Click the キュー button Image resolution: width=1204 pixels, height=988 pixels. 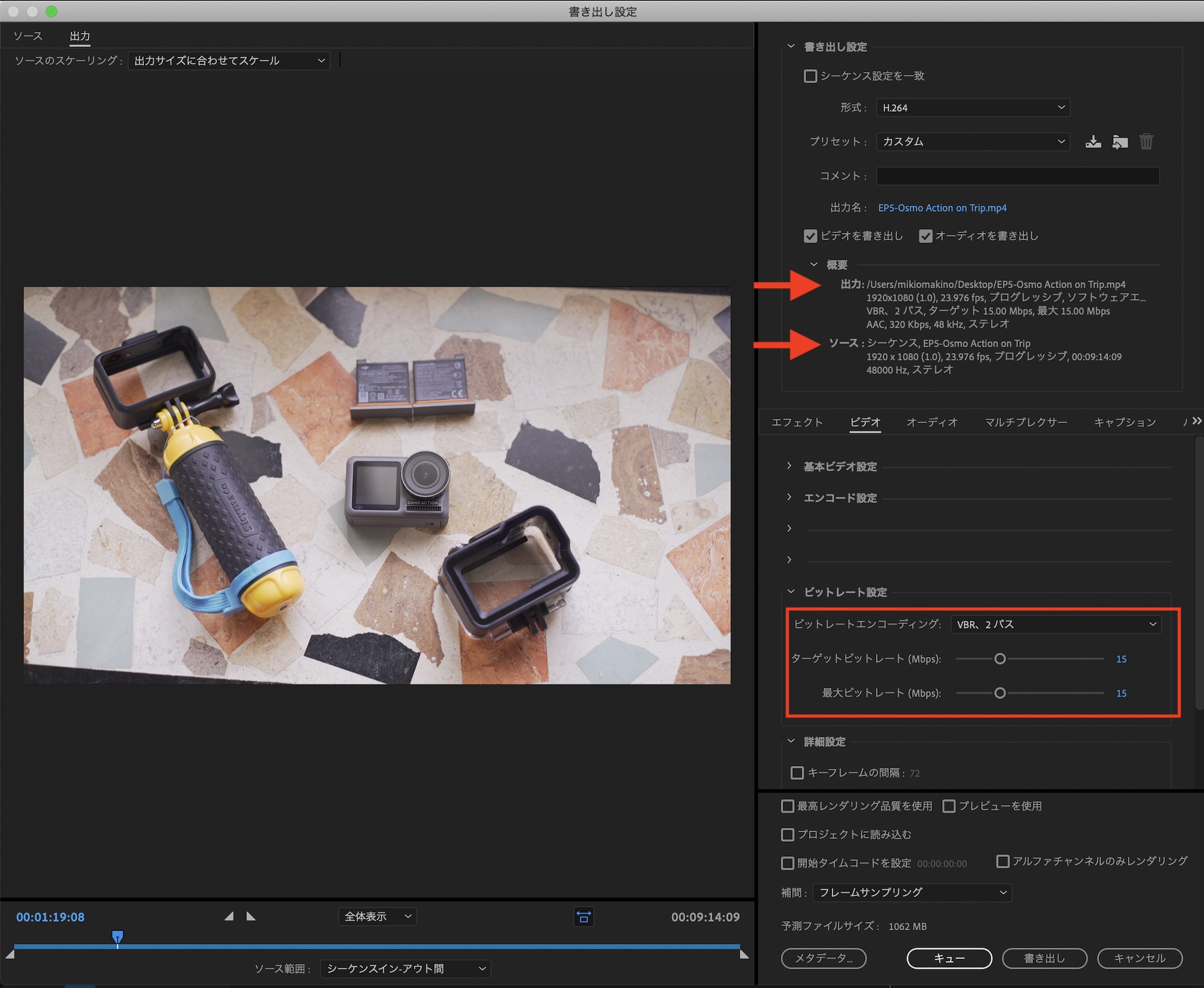click(949, 959)
